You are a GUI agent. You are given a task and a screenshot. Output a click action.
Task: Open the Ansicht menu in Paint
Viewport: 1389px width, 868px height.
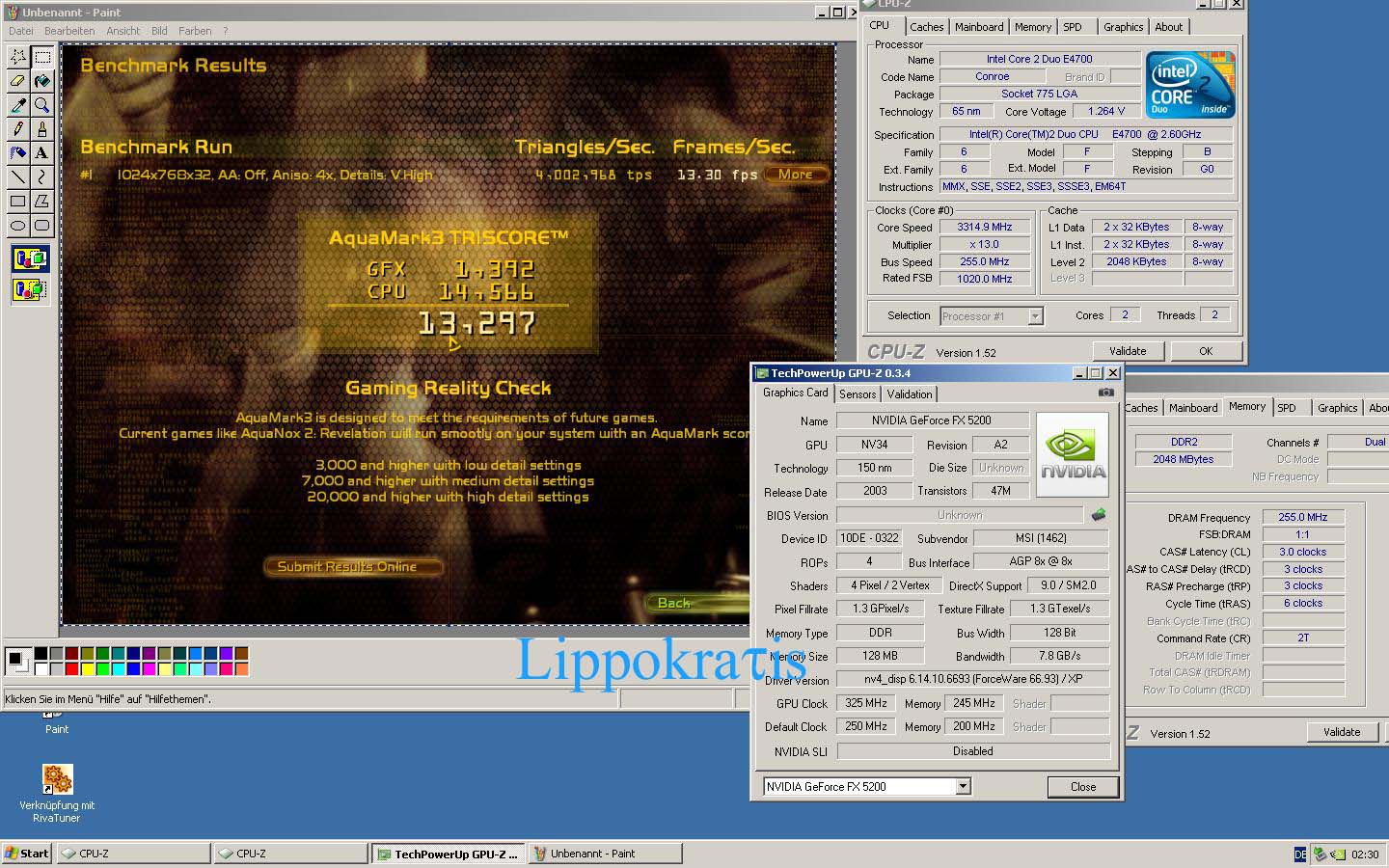pyautogui.click(x=123, y=31)
